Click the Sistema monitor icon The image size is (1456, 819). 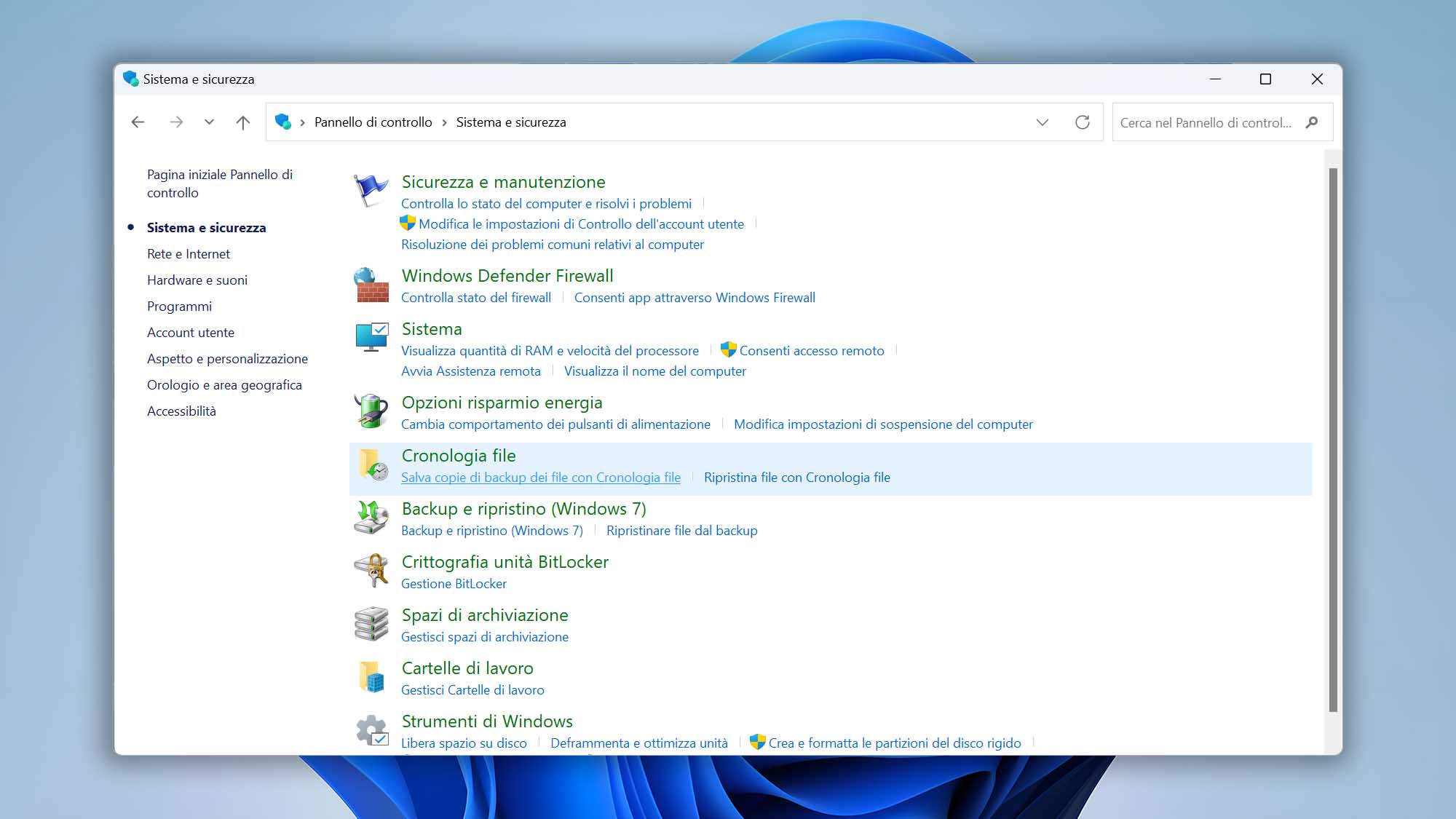[x=371, y=338]
